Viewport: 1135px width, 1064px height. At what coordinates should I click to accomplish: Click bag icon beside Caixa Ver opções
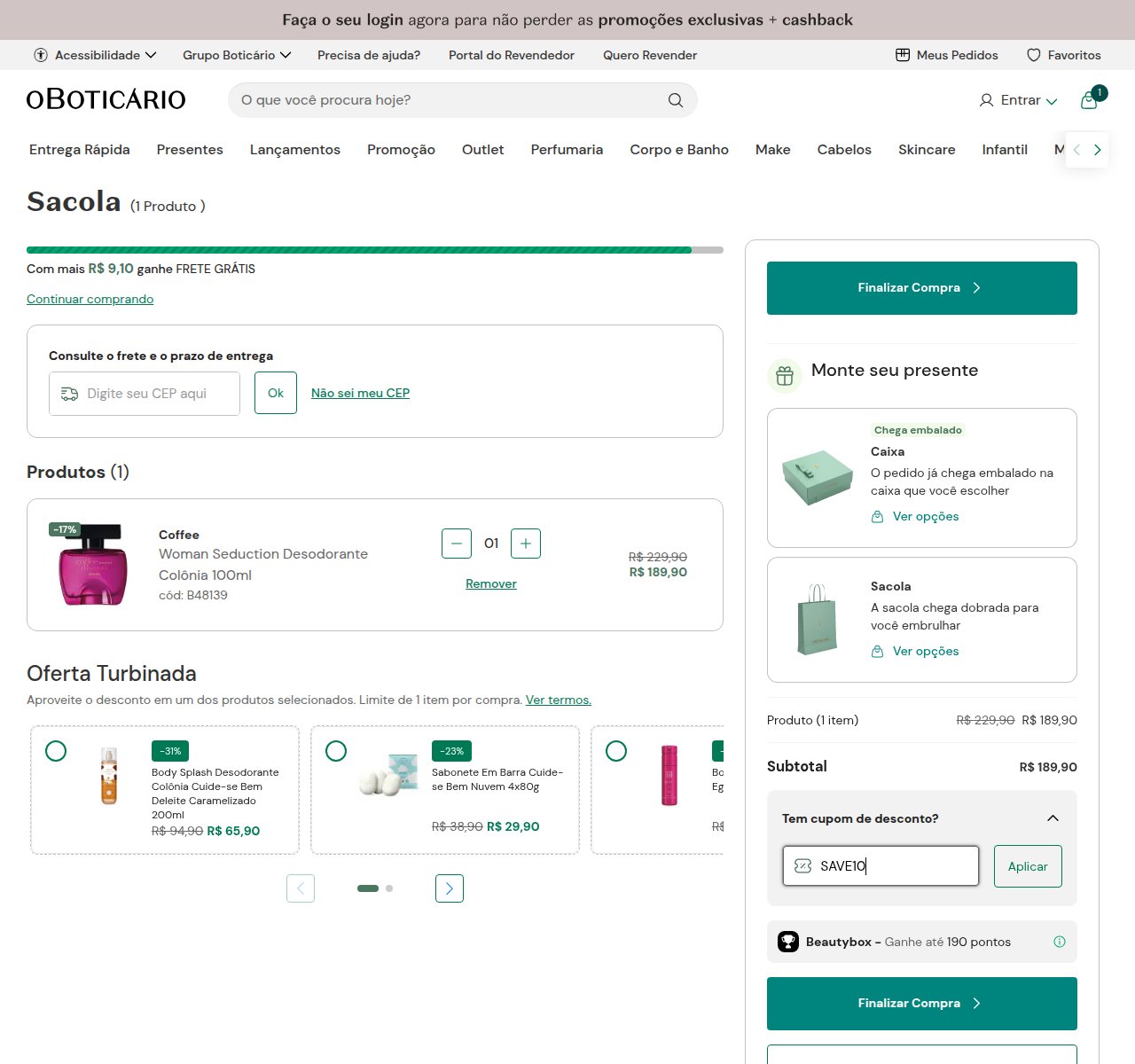tap(878, 517)
